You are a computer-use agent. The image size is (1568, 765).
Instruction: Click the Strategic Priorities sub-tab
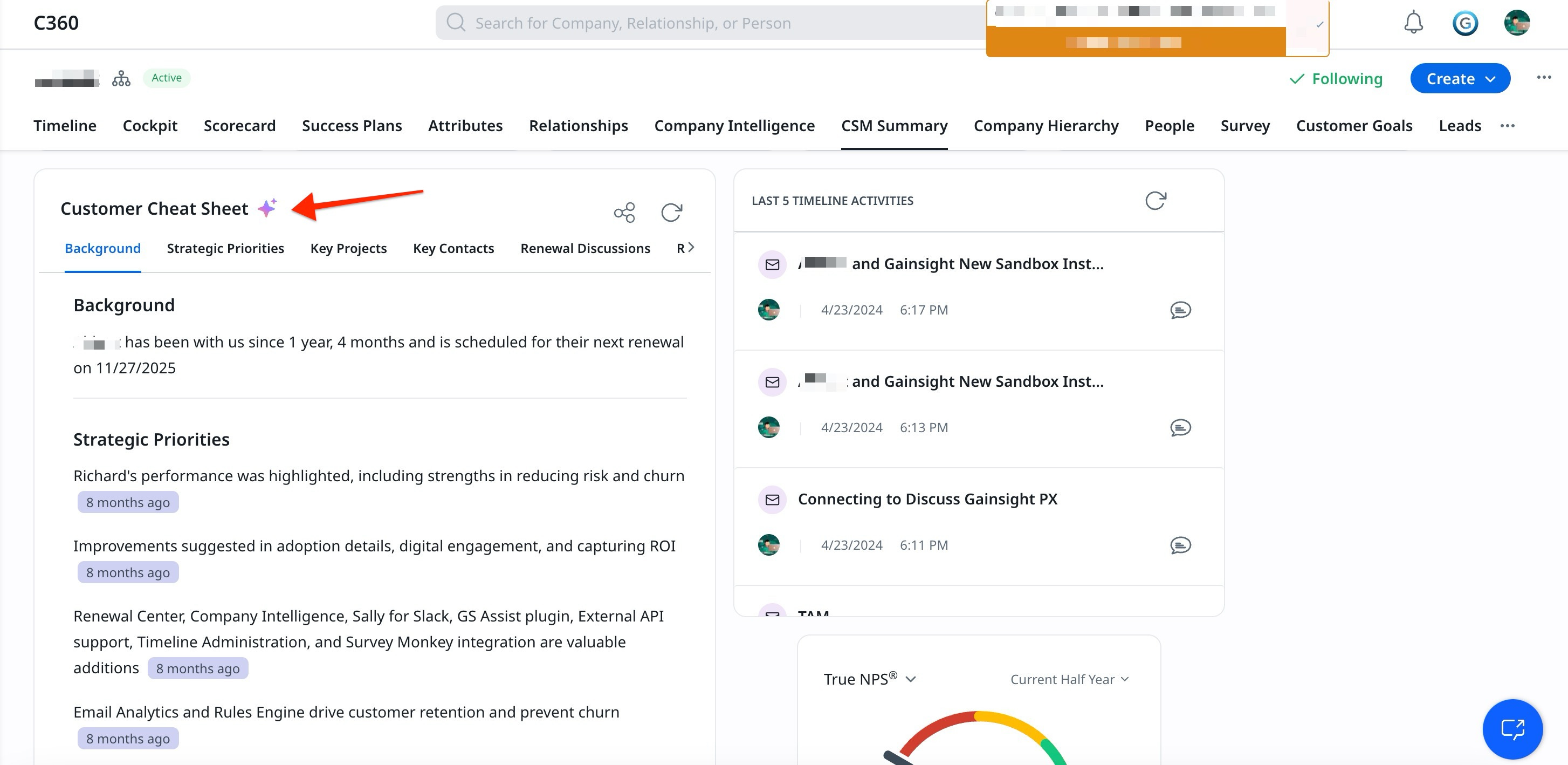point(225,249)
